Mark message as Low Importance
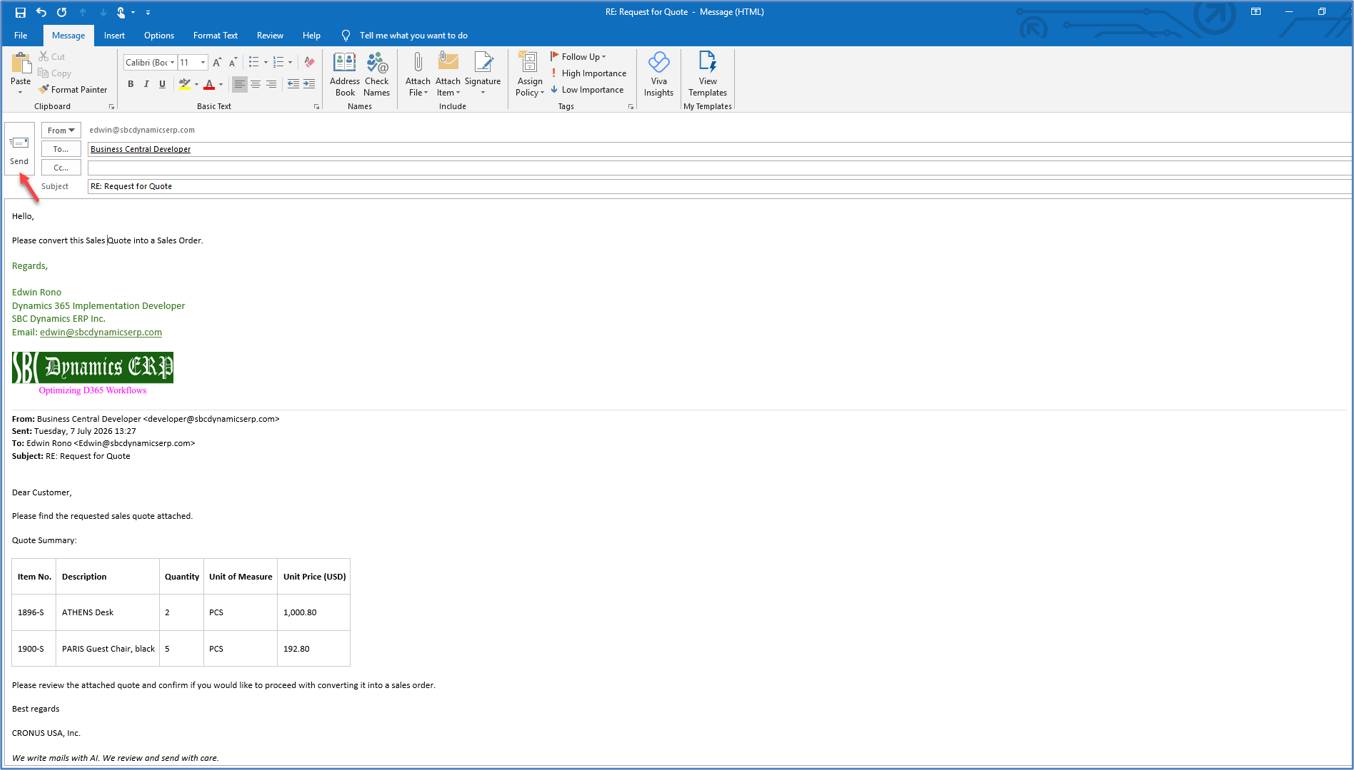This screenshot has width=1354, height=770. pyautogui.click(x=587, y=89)
